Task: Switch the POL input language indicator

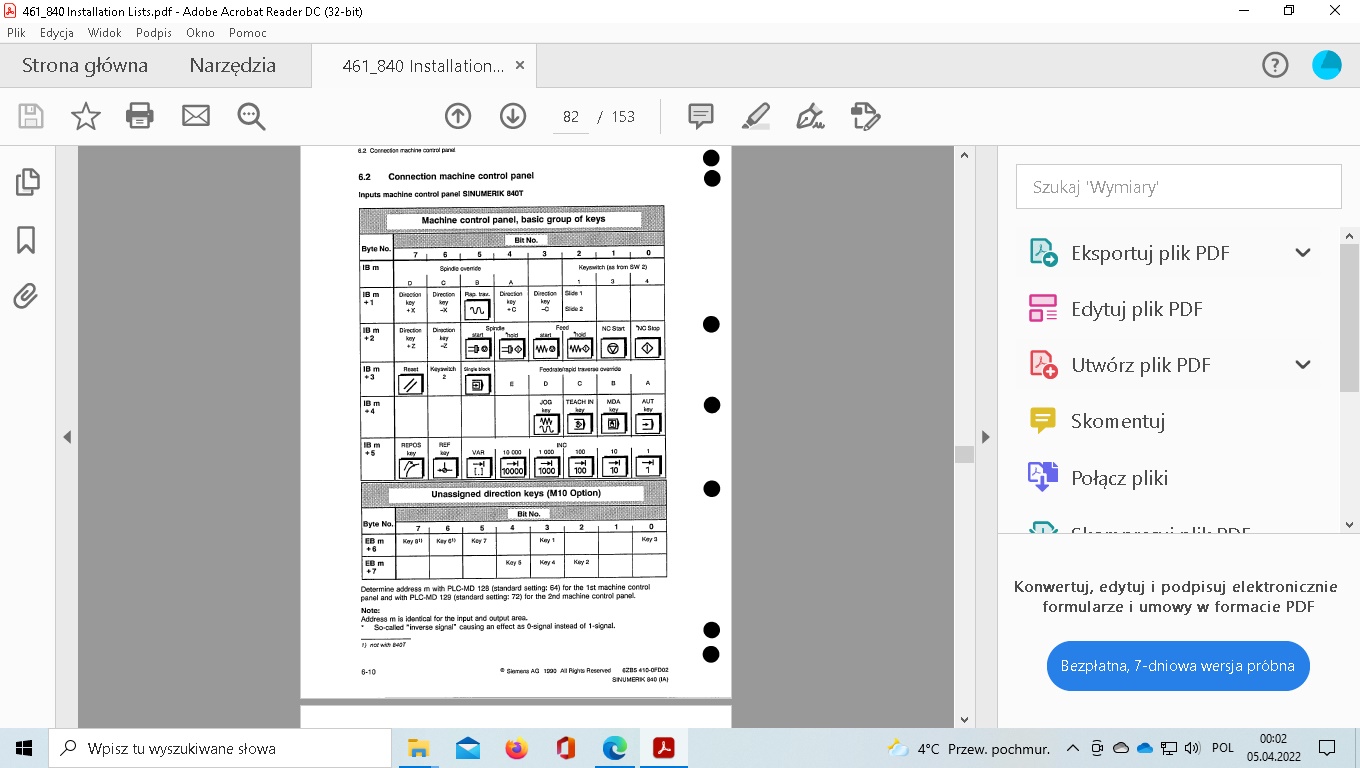Action: point(1222,748)
